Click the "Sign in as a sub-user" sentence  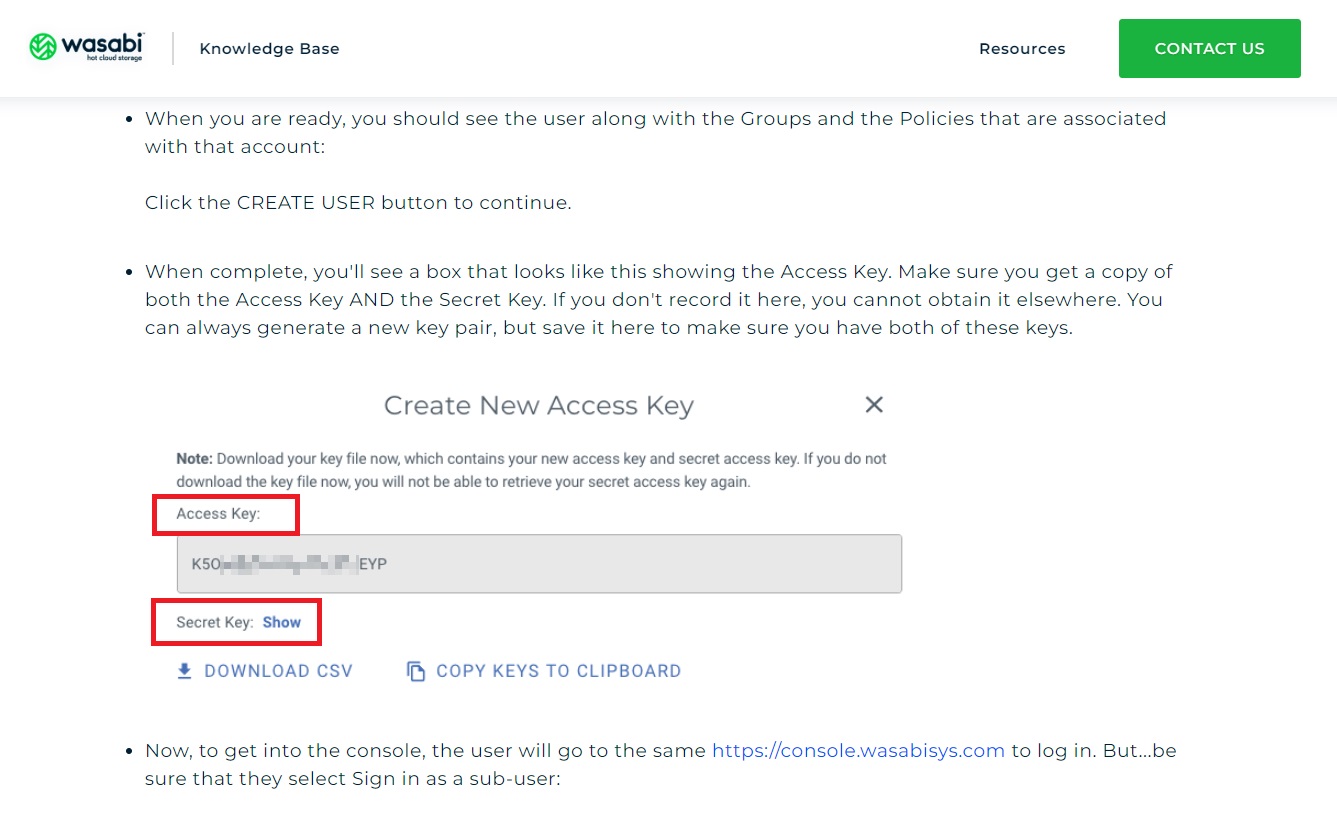(352, 778)
